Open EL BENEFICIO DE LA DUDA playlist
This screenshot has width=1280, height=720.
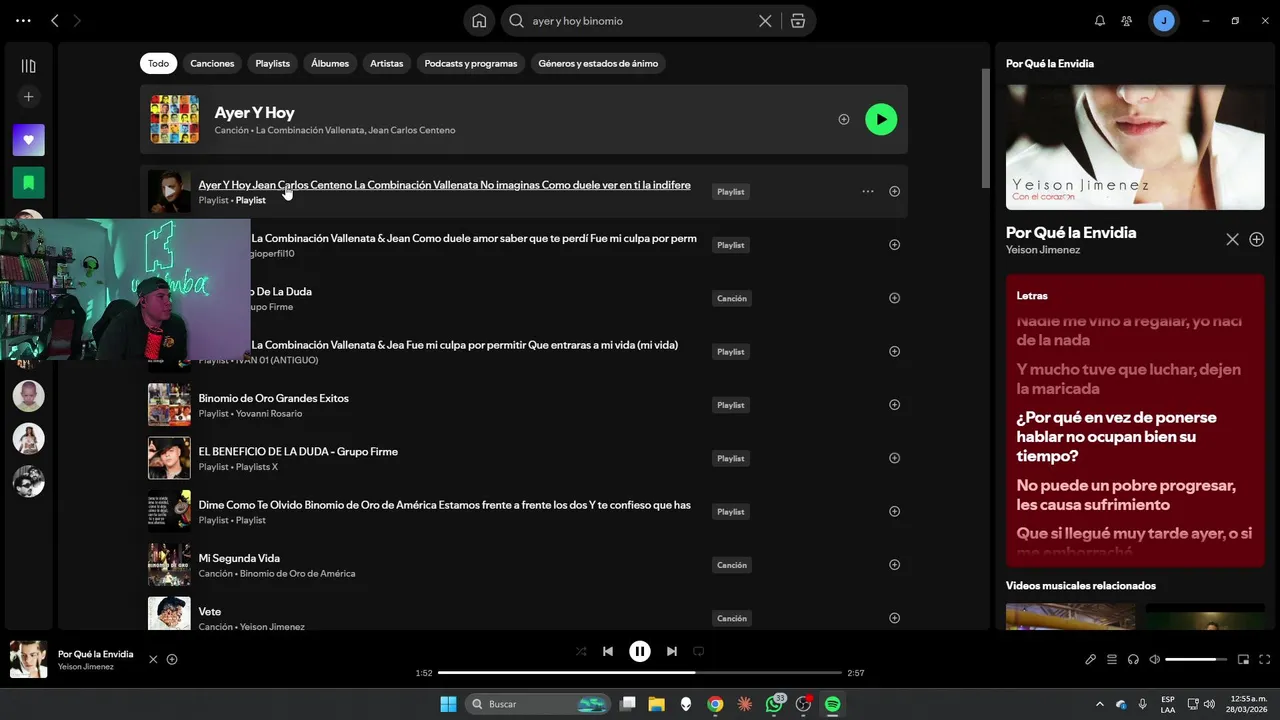298,451
